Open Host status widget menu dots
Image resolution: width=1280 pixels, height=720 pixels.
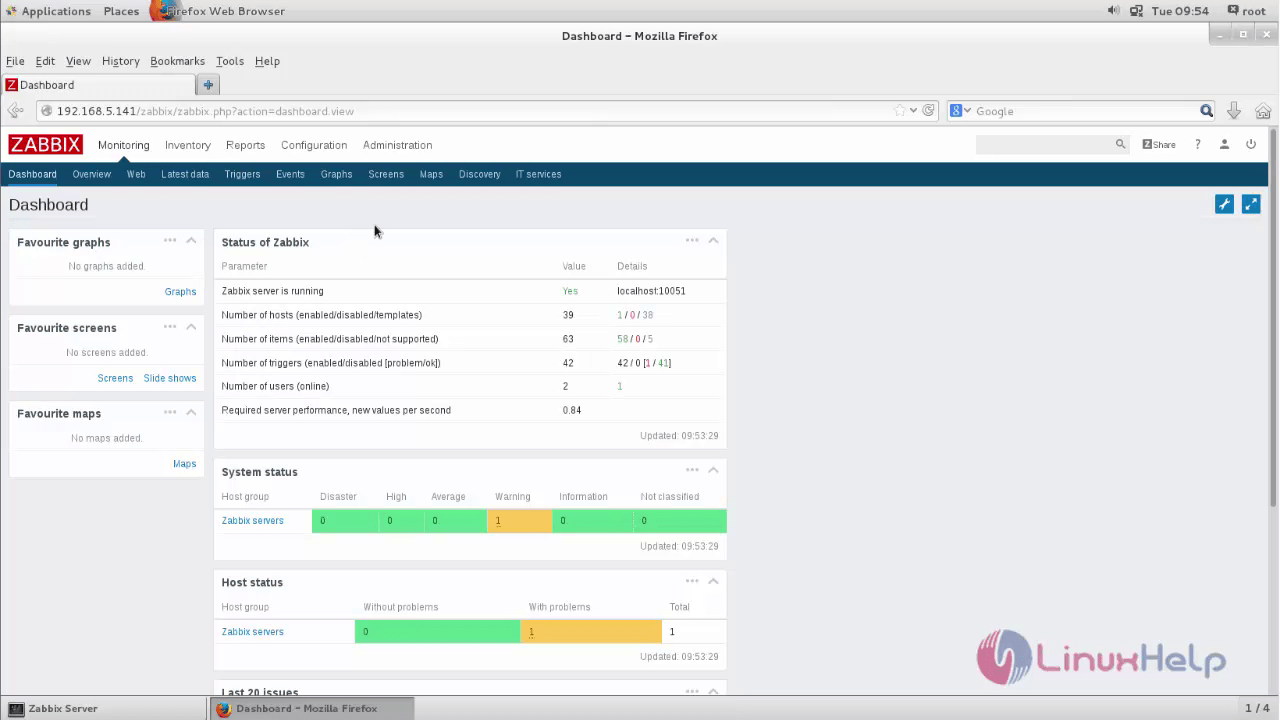(692, 581)
